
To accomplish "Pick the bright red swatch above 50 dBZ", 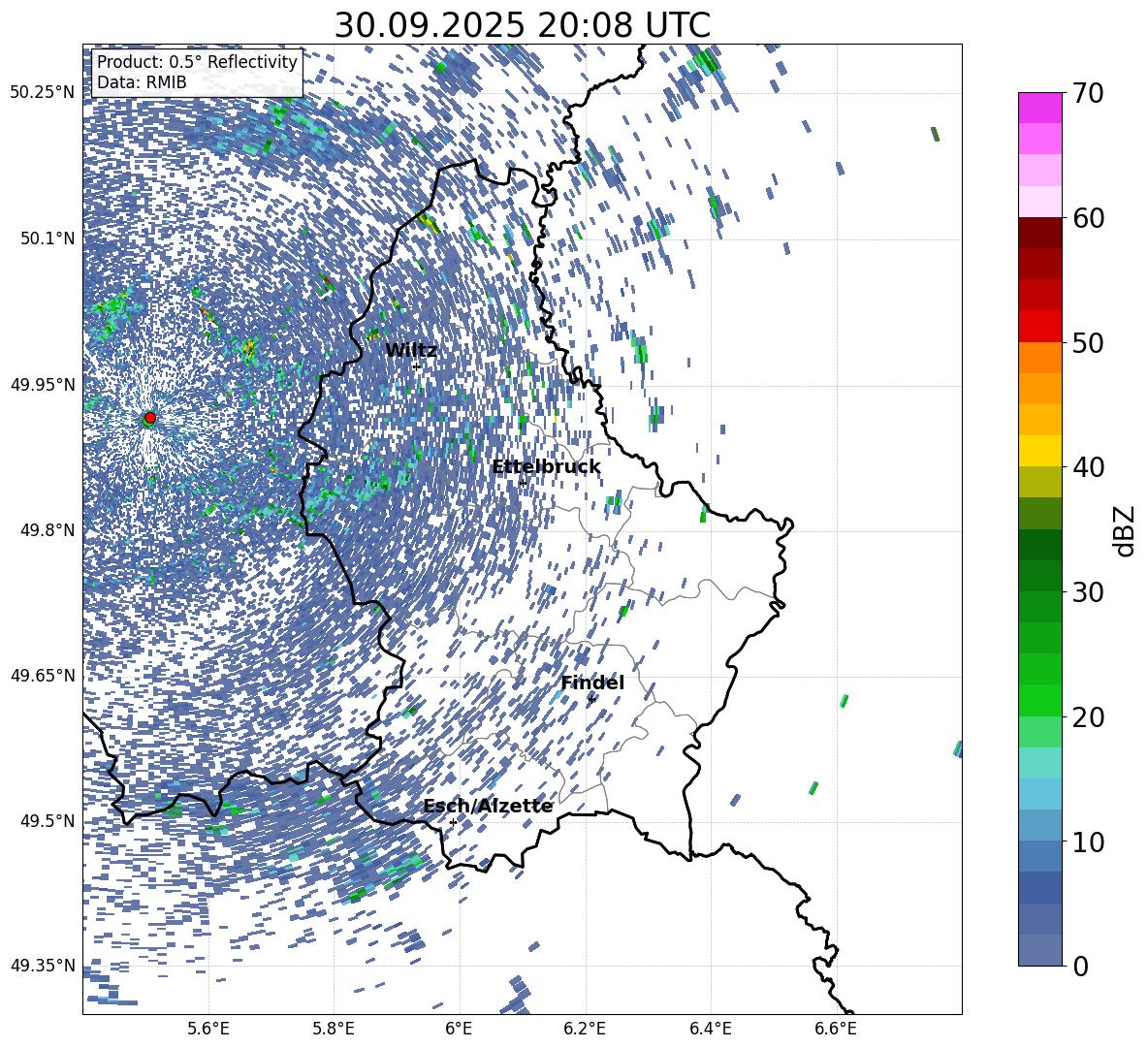I will [1039, 327].
